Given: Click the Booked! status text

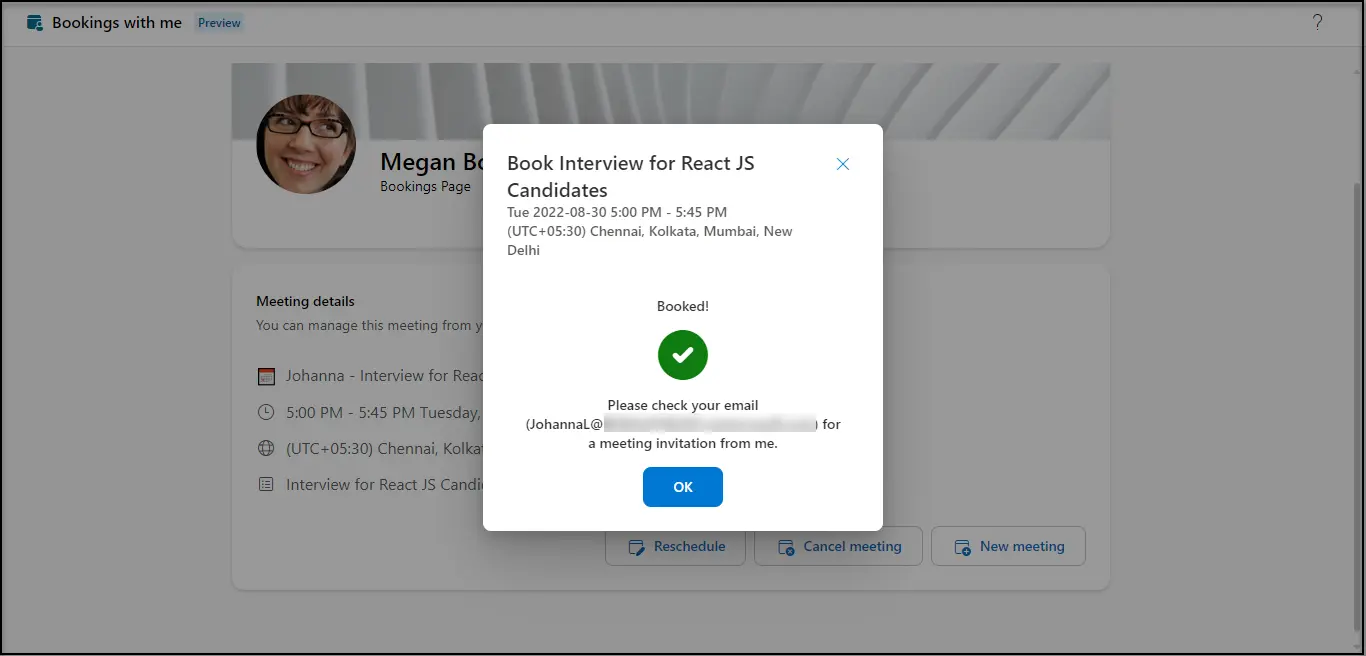Looking at the screenshot, I should (x=683, y=306).
